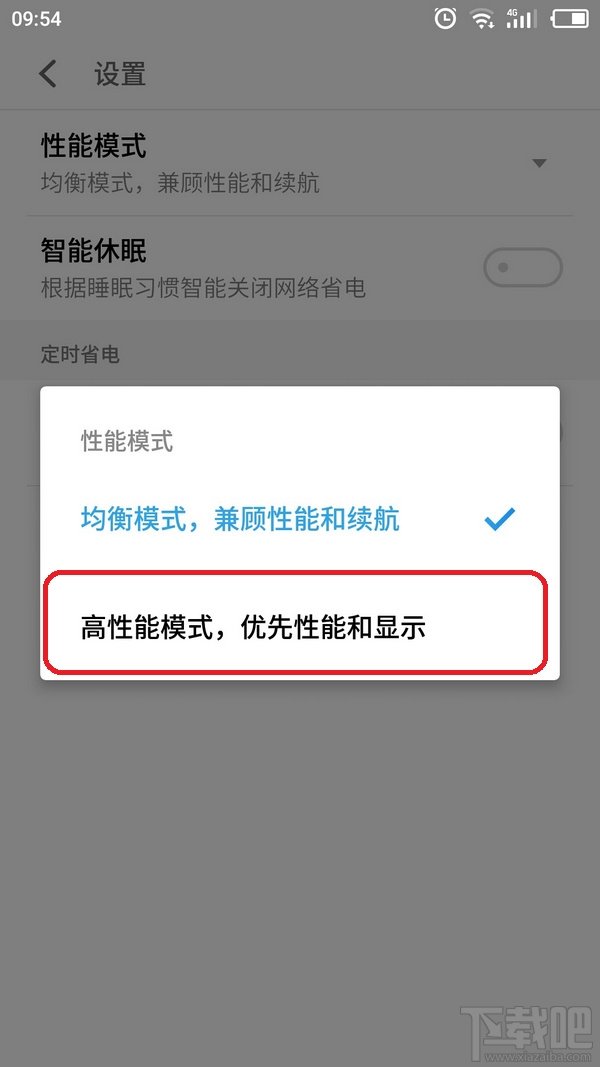This screenshot has width=600, height=1067.
Task: Select 均衡模式，兼顾性能和续航 option
Action: coord(300,519)
